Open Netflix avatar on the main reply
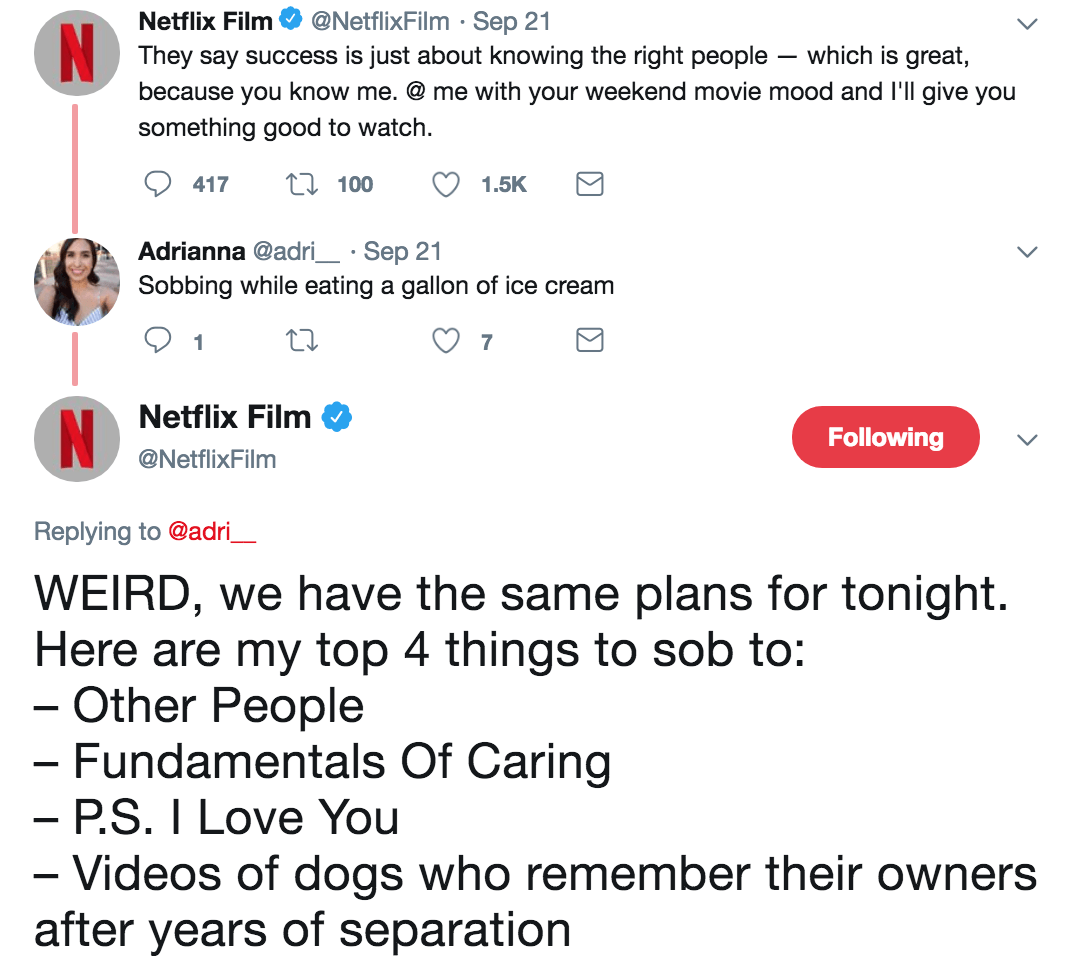The image size is (1066, 966). pyautogui.click(x=77, y=438)
